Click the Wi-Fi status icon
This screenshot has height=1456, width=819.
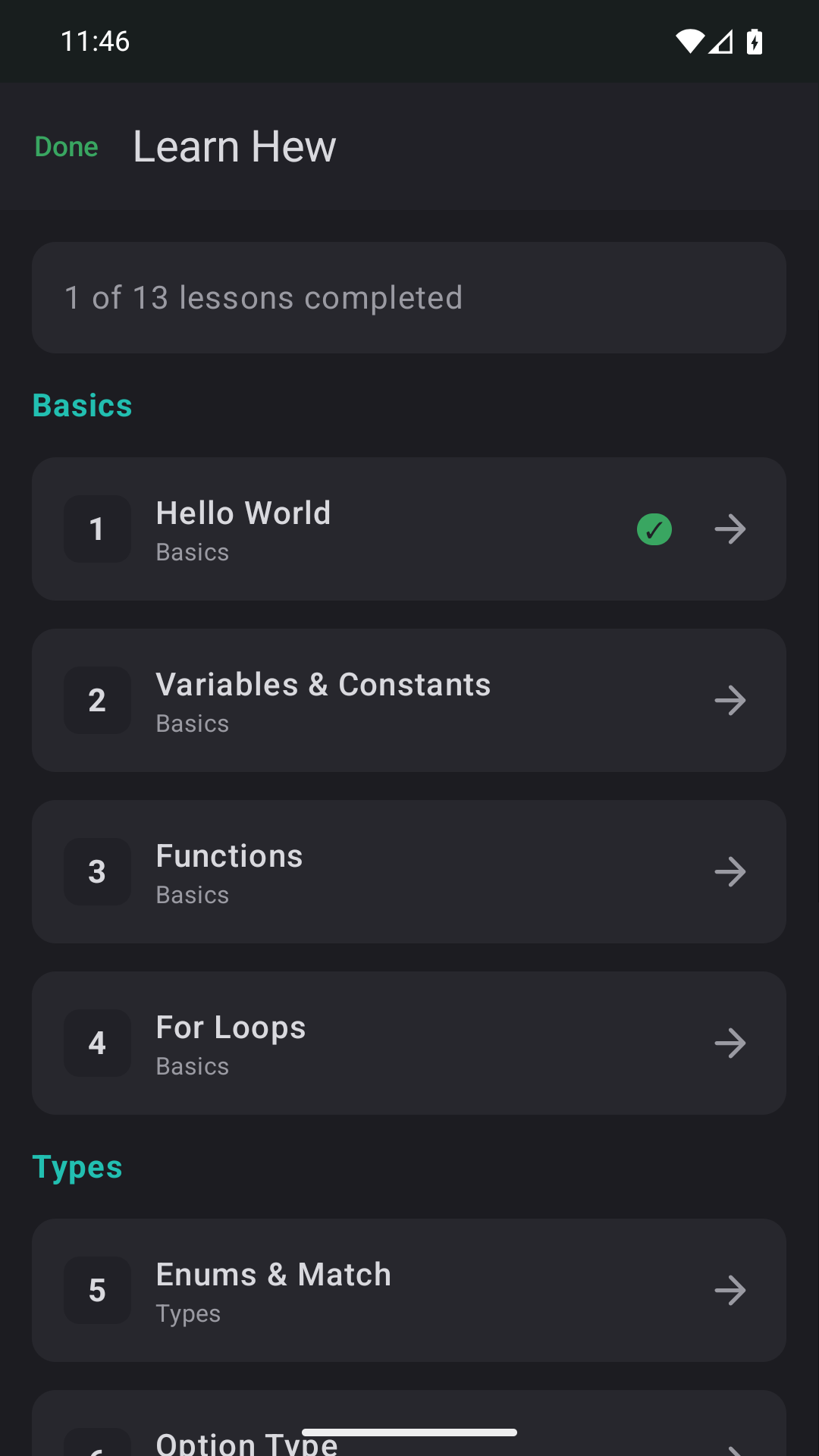click(x=690, y=42)
